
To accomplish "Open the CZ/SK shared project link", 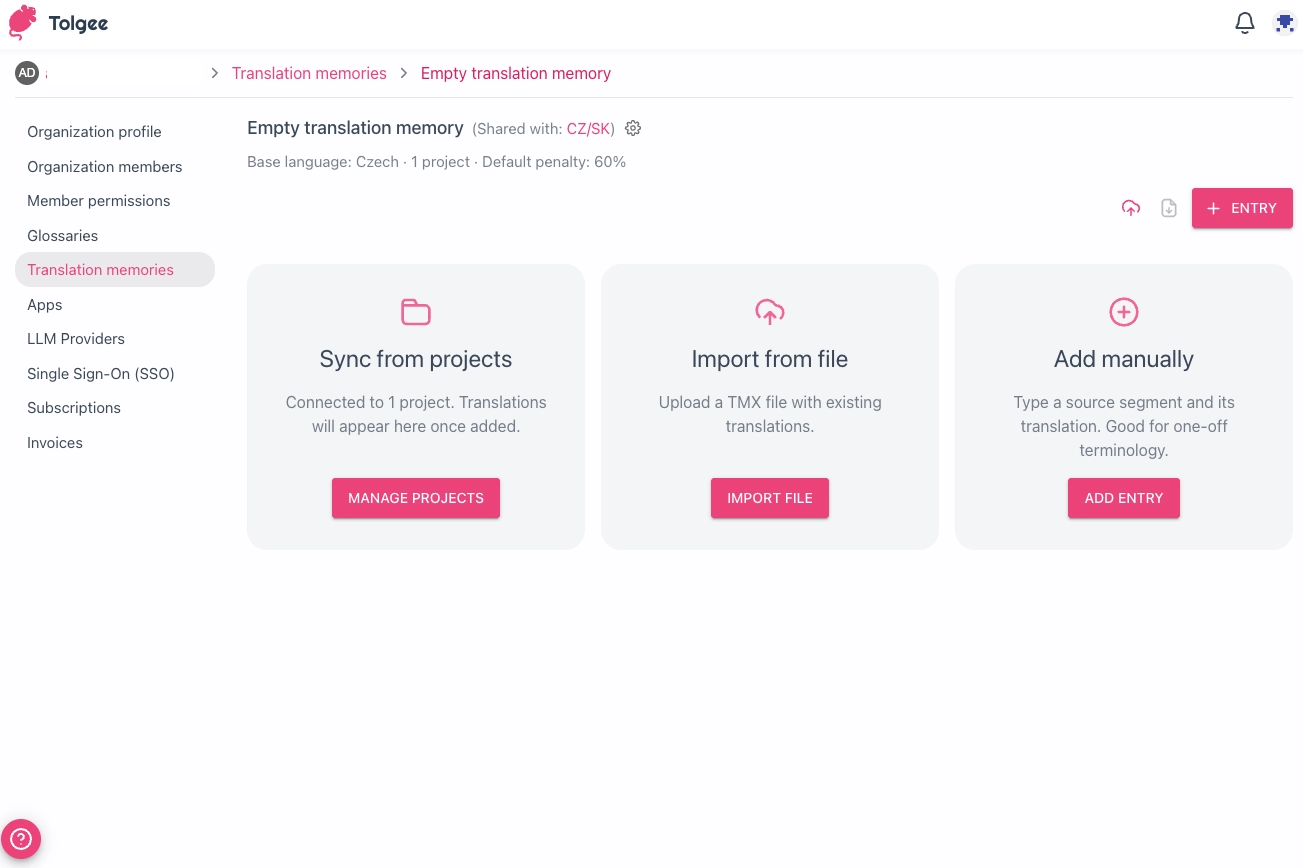I will (588, 129).
